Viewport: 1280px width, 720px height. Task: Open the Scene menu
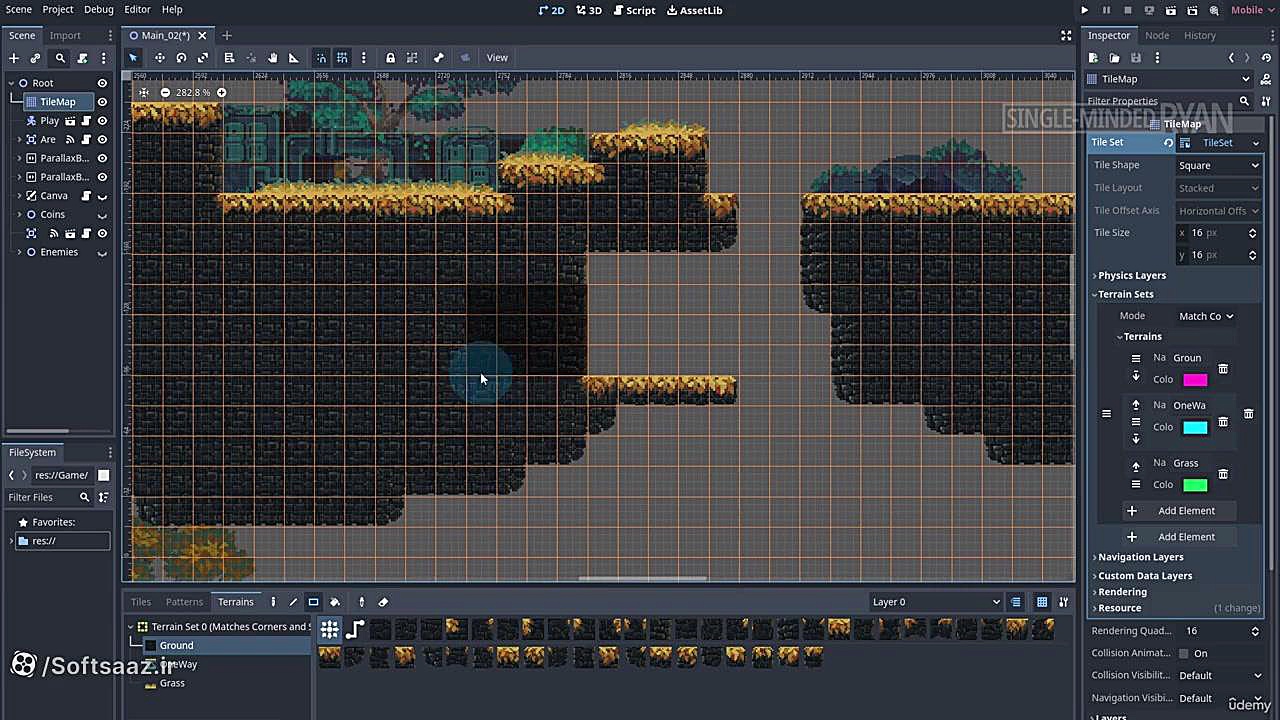click(19, 10)
